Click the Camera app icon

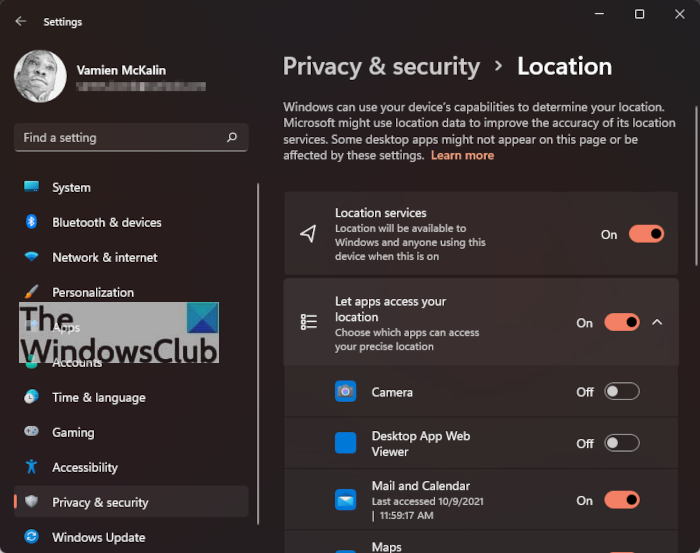[x=345, y=392]
